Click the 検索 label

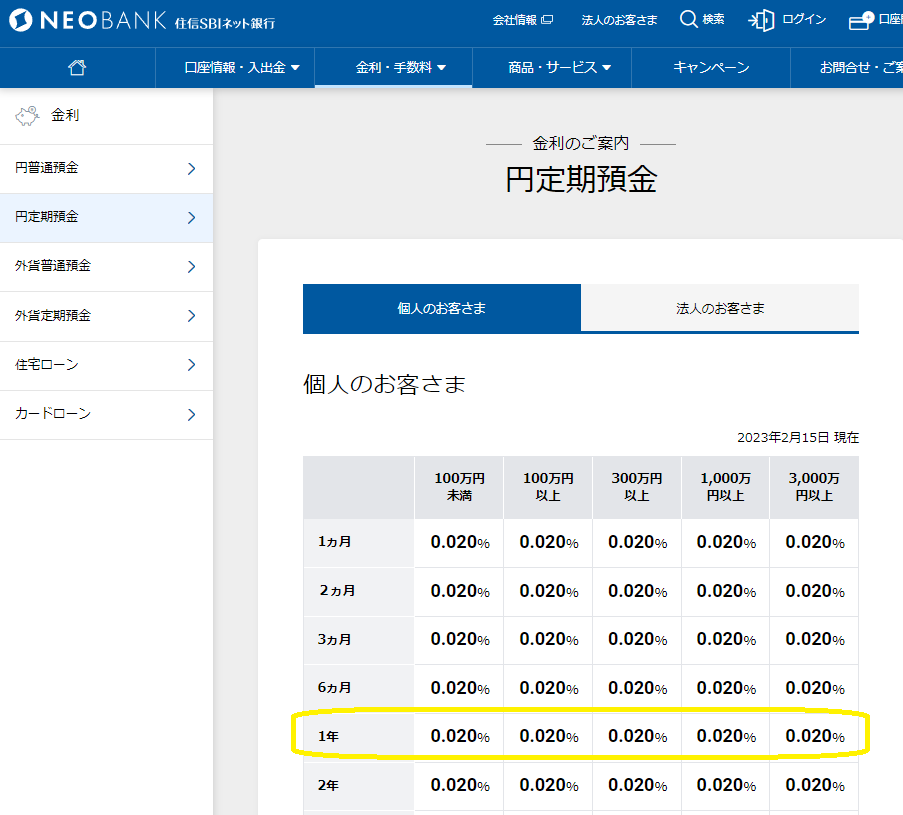pyautogui.click(x=714, y=20)
